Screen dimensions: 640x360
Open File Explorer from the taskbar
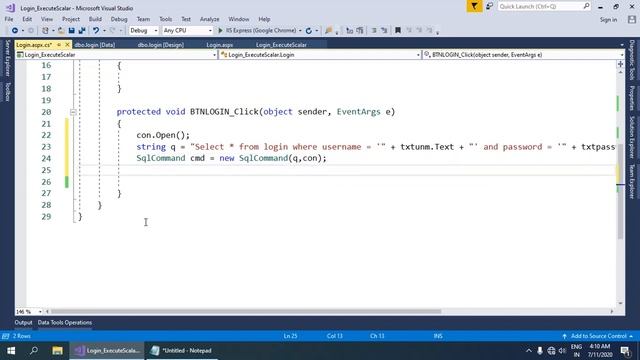[x=57, y=351]
